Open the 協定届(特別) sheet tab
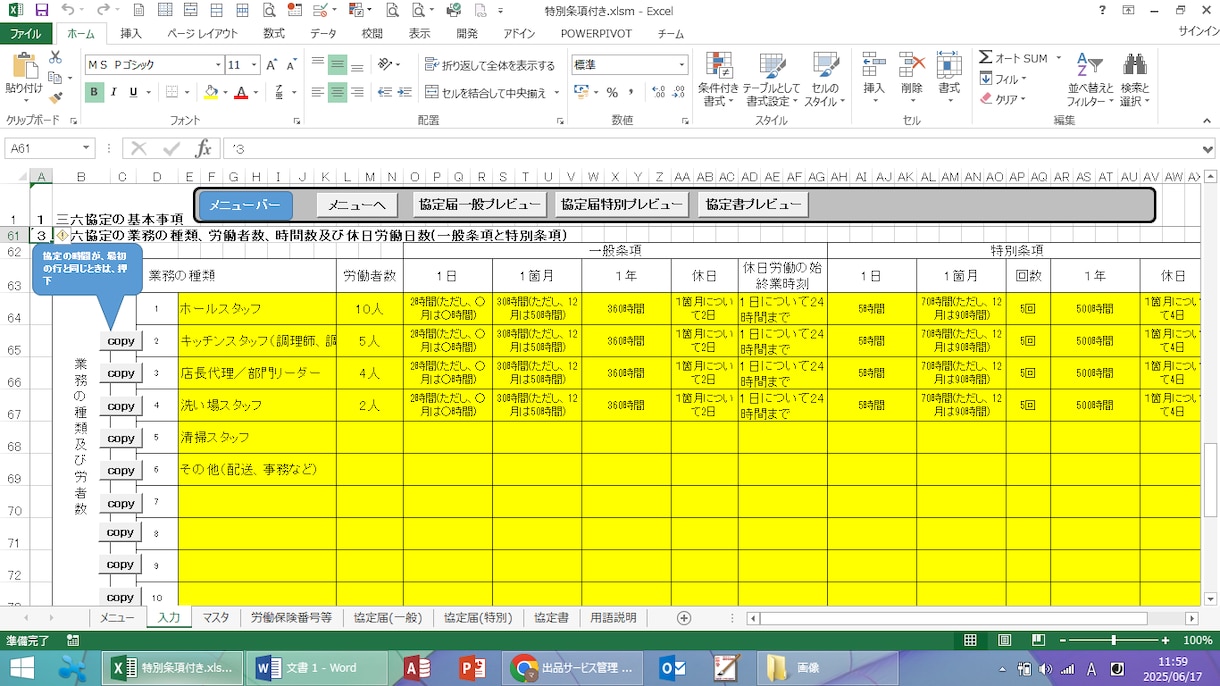This screenshot has height=686, width=1220. click(x=478, y=618)
